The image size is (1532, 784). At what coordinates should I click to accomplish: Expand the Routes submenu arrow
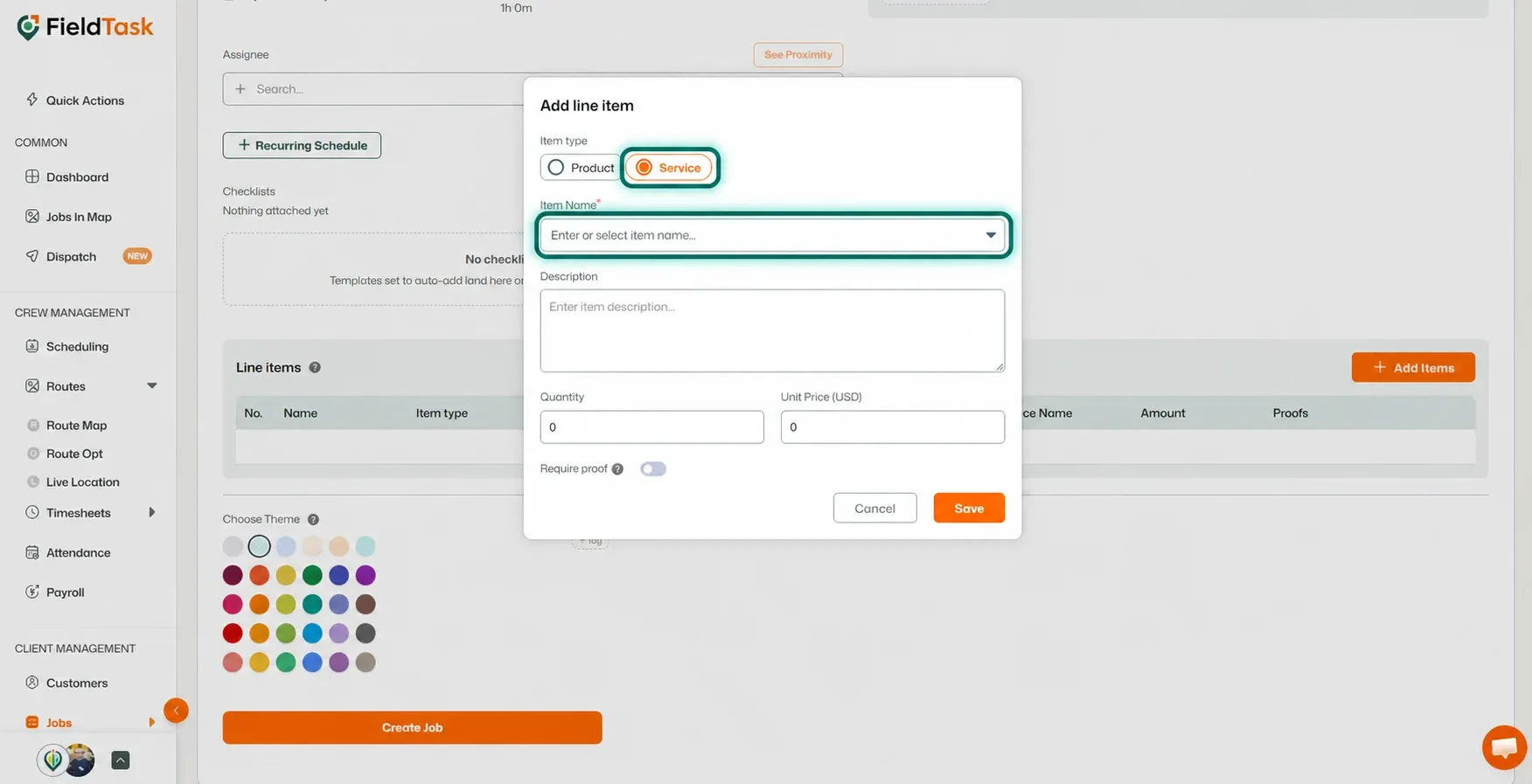152,385
